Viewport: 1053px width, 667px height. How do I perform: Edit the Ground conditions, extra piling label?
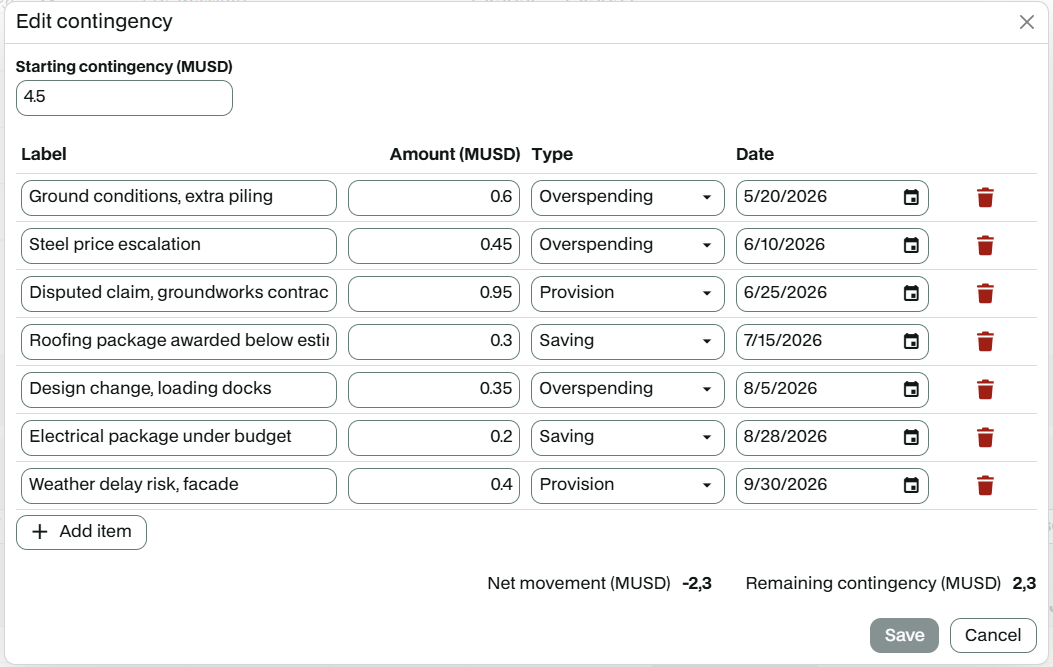[x=179, y=197]
